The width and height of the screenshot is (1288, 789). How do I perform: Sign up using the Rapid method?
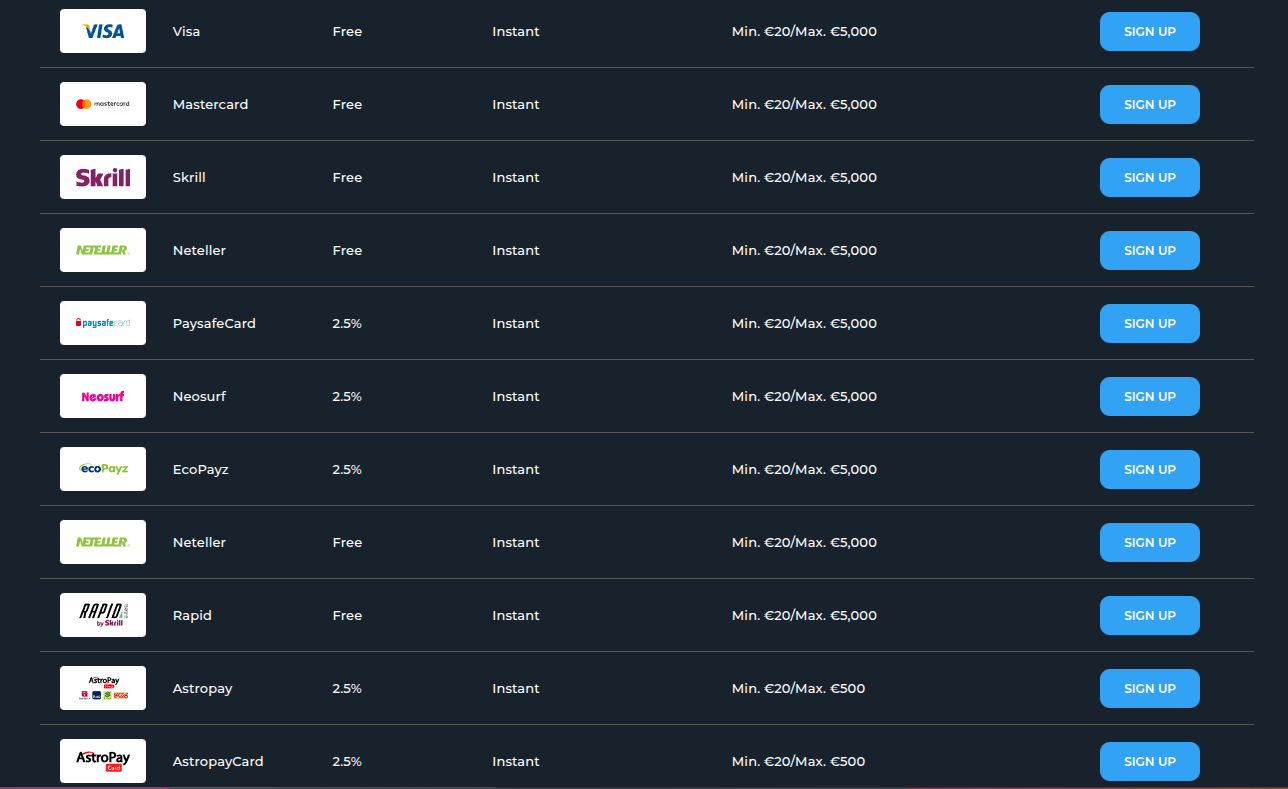1149,615
